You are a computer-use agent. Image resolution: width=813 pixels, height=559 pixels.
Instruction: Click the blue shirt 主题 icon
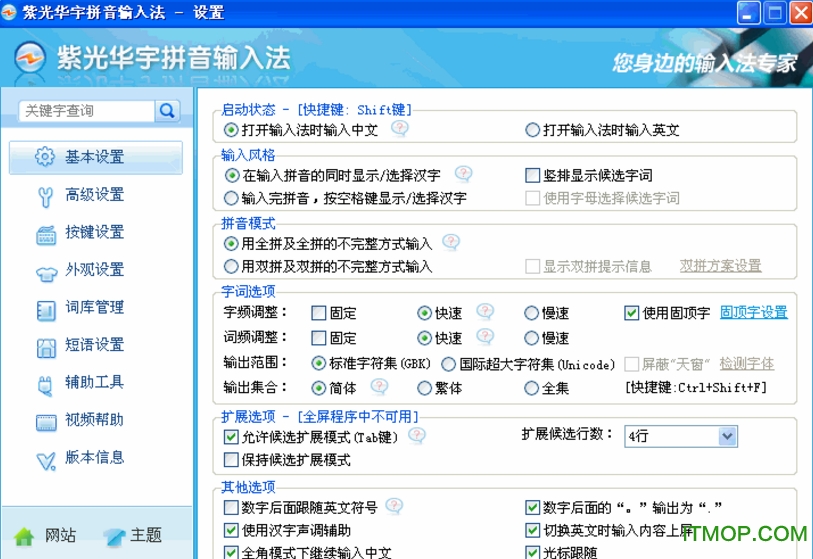114,537
